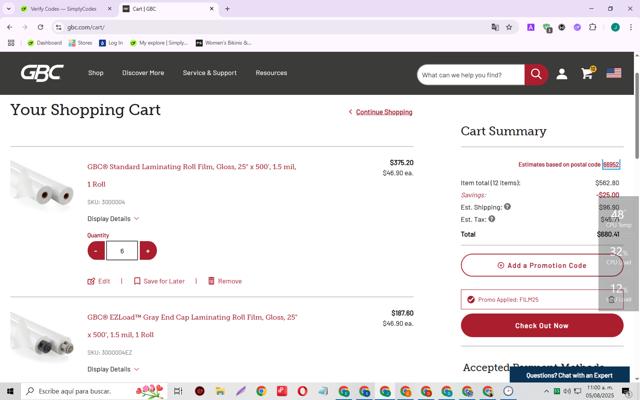Open the Service & Support menu
Screen dimensions: 640x400
point(210,73)
